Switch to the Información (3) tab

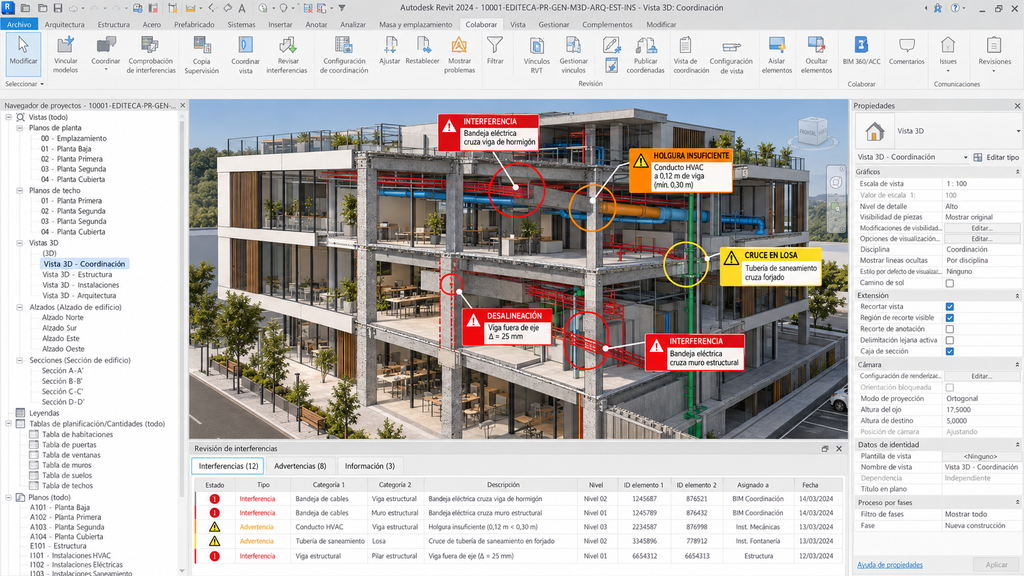tap(370, 466)
